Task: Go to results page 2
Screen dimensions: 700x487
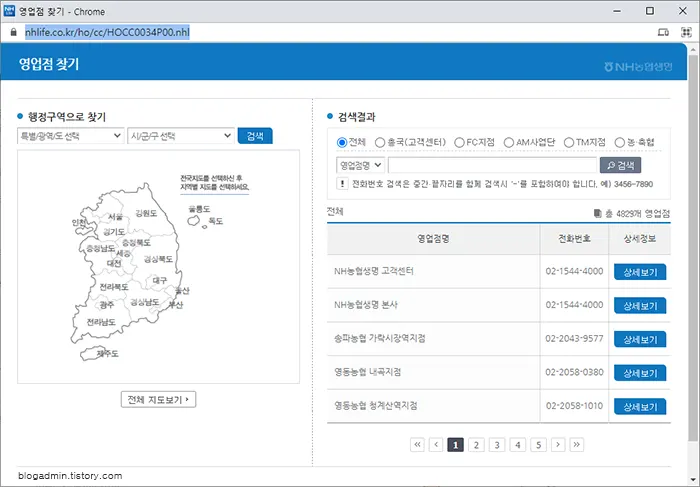Action: pos(476,445)
